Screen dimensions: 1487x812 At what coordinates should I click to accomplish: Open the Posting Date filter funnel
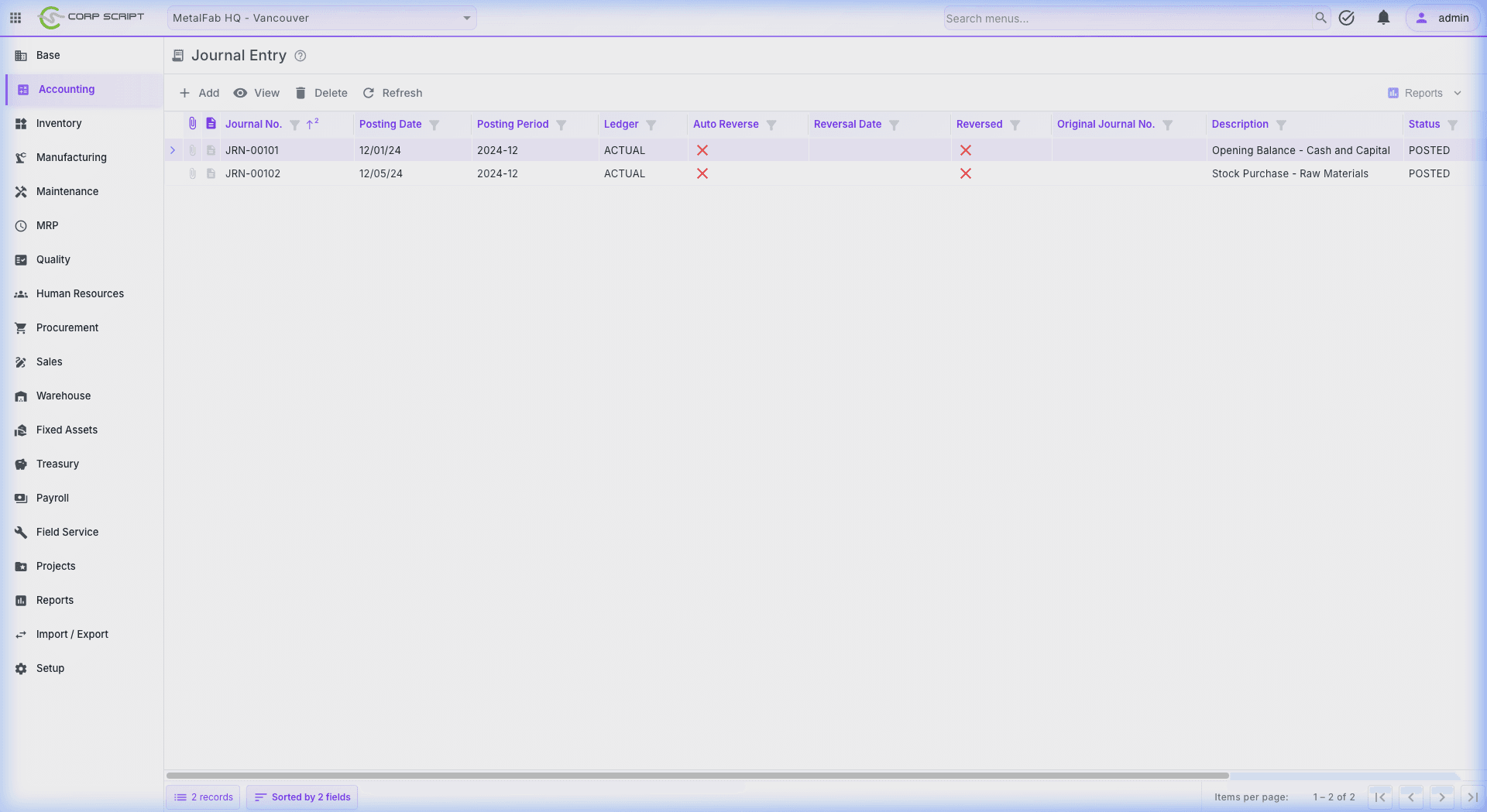(x=434, y=124)
